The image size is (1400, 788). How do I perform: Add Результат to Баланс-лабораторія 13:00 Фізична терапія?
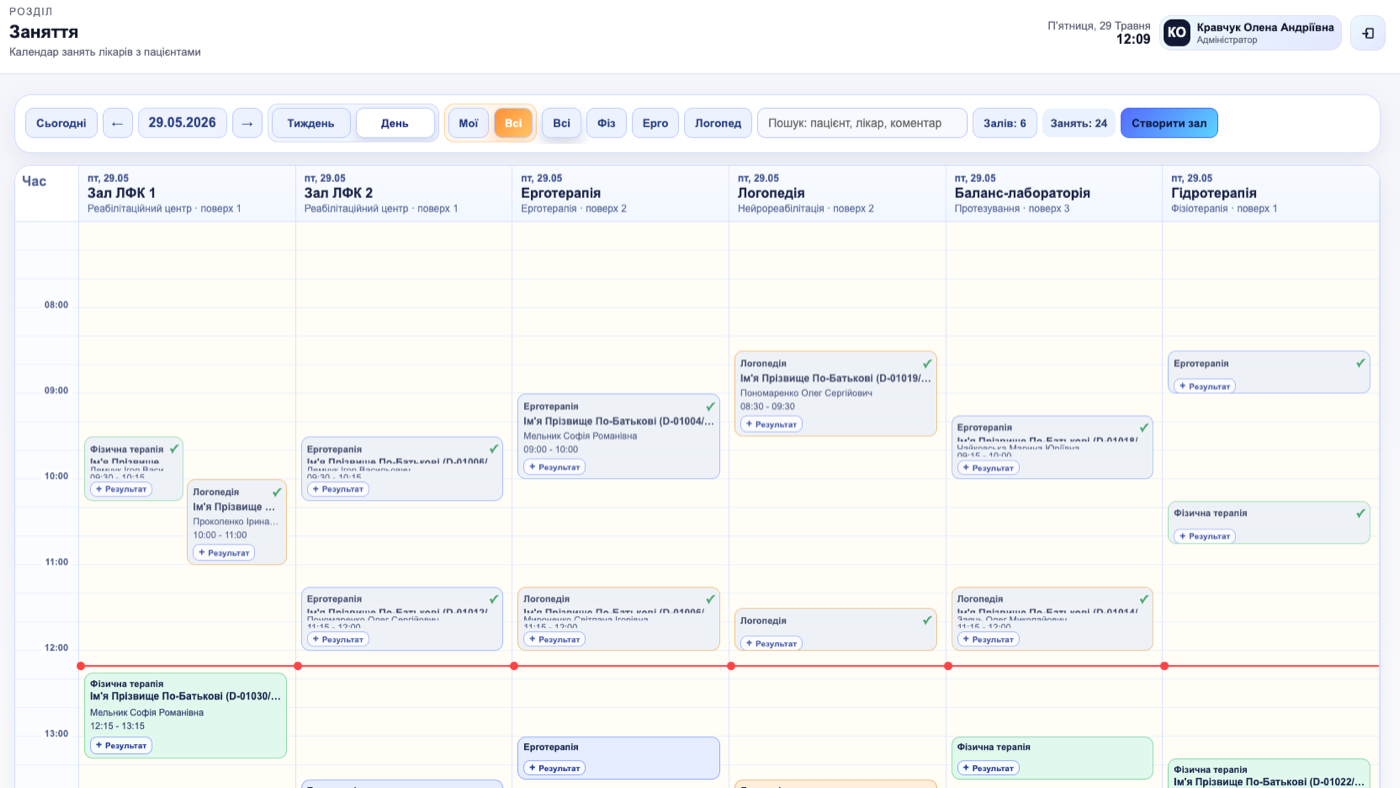coord(988,768)
